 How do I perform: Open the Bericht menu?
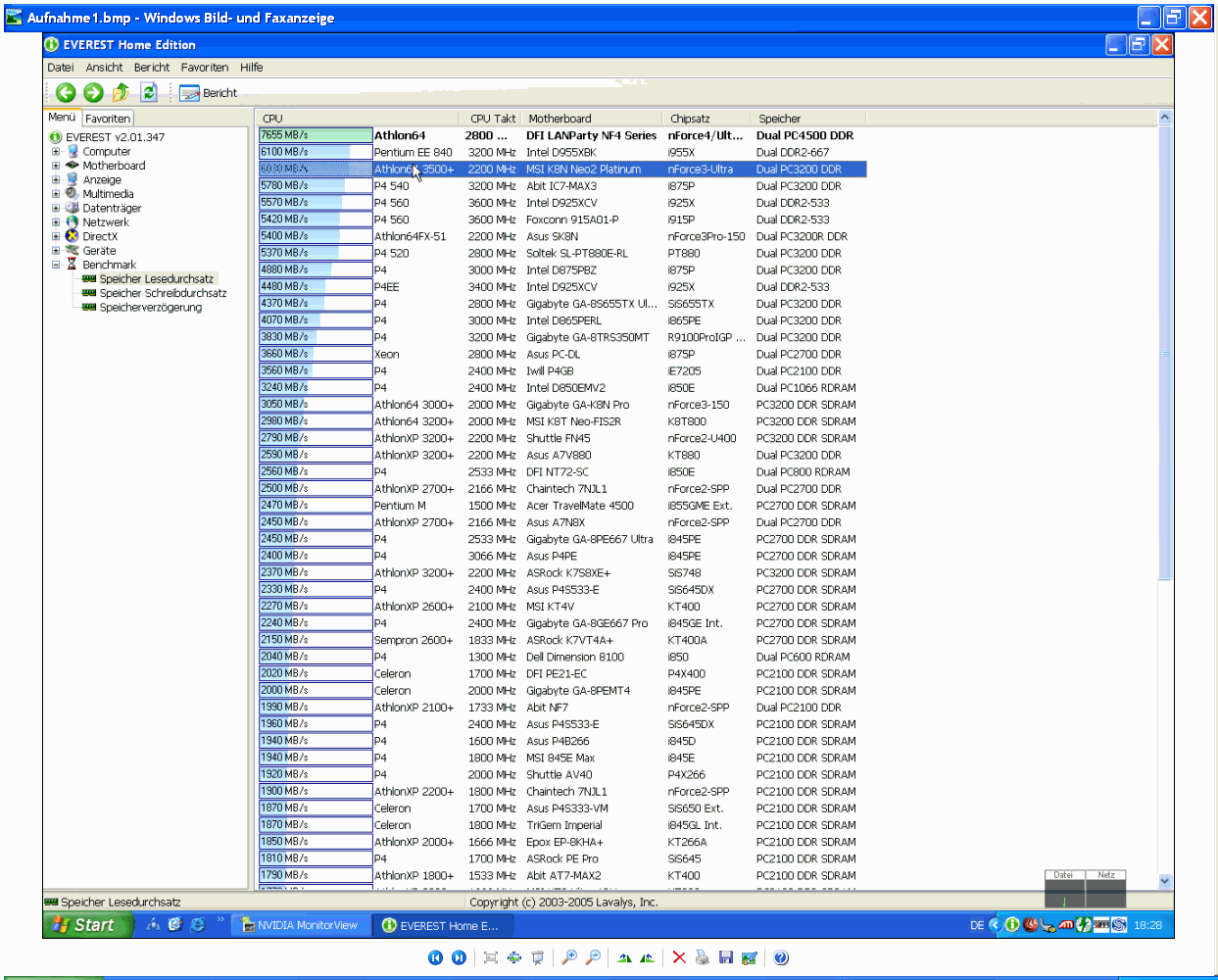coord(152,68)
